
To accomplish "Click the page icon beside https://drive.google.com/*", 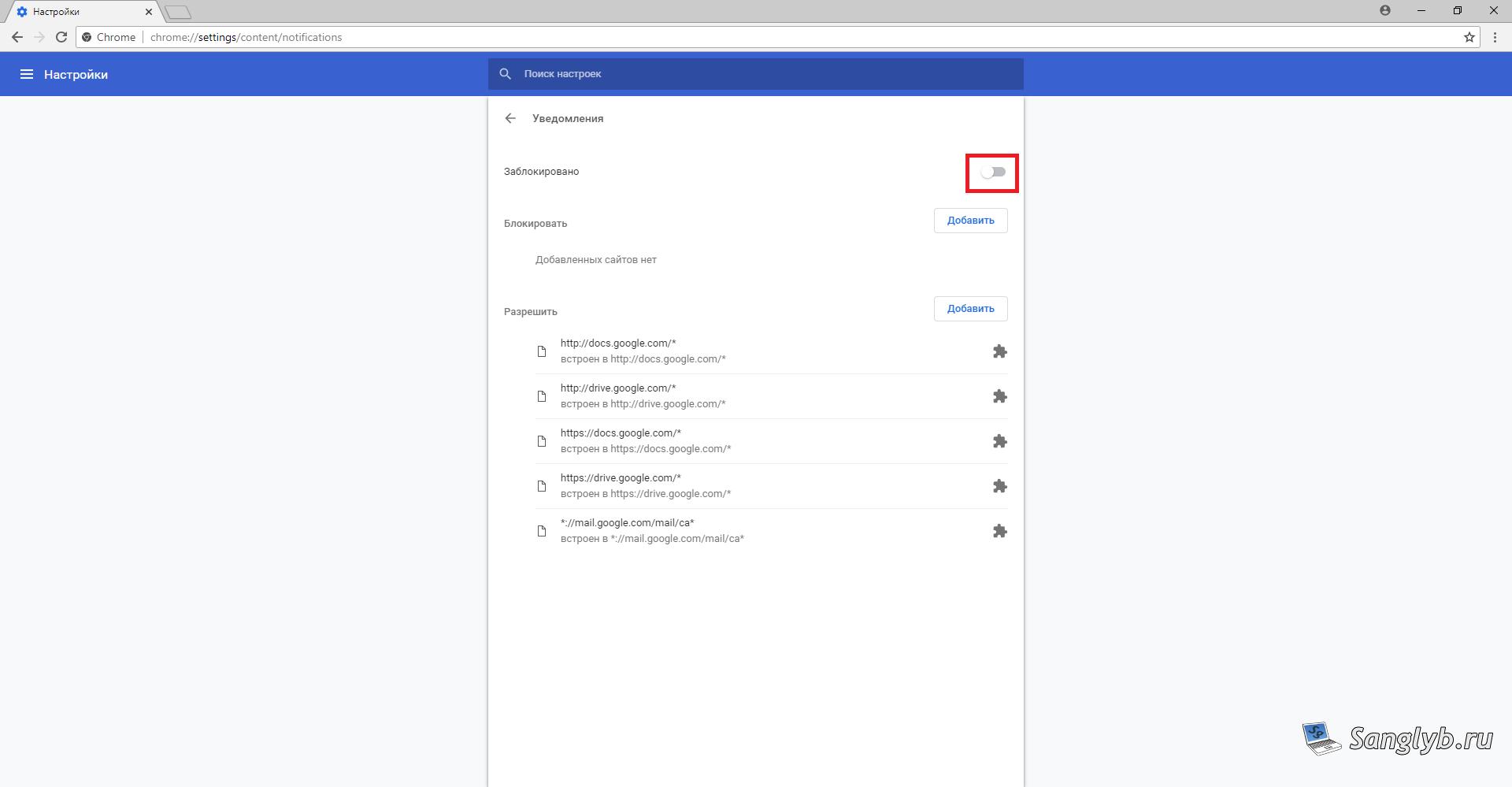I will tap(542, 486).
